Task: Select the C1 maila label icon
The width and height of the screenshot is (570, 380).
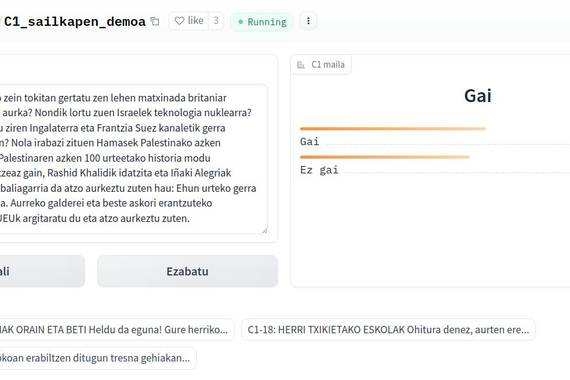Action: click(301, 65)
